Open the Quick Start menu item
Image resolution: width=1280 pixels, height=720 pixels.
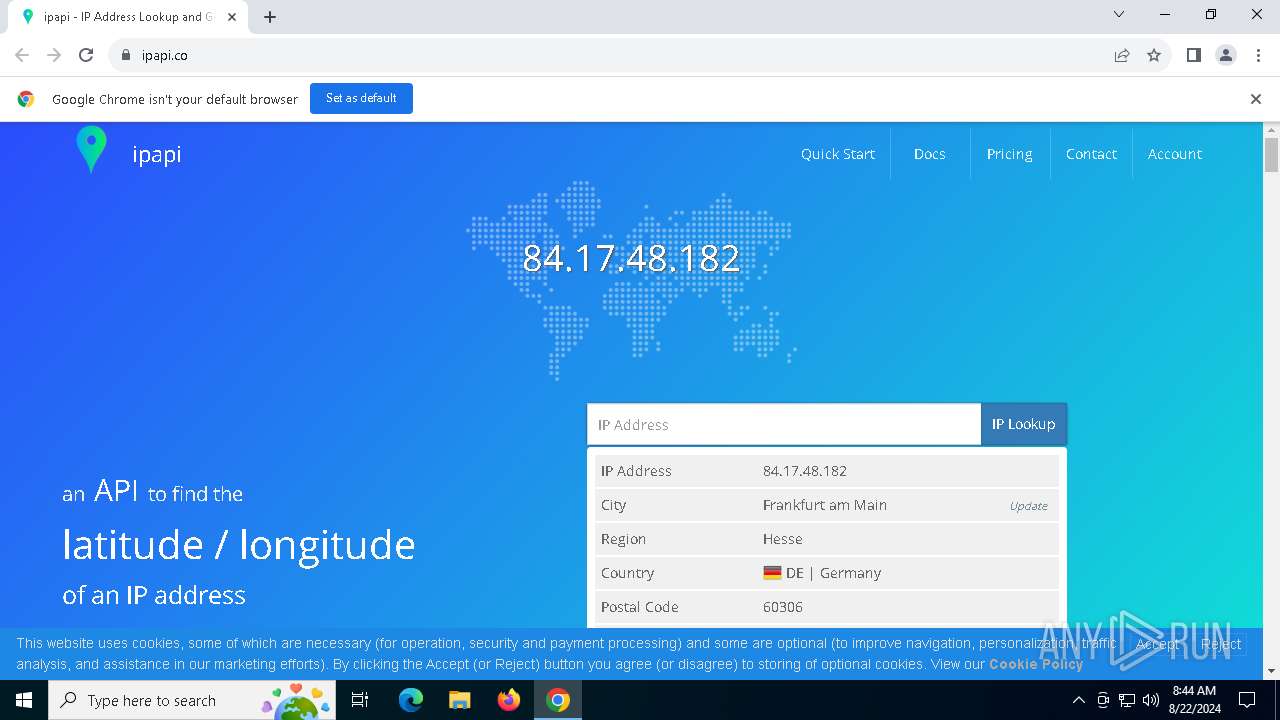(838, 154)
